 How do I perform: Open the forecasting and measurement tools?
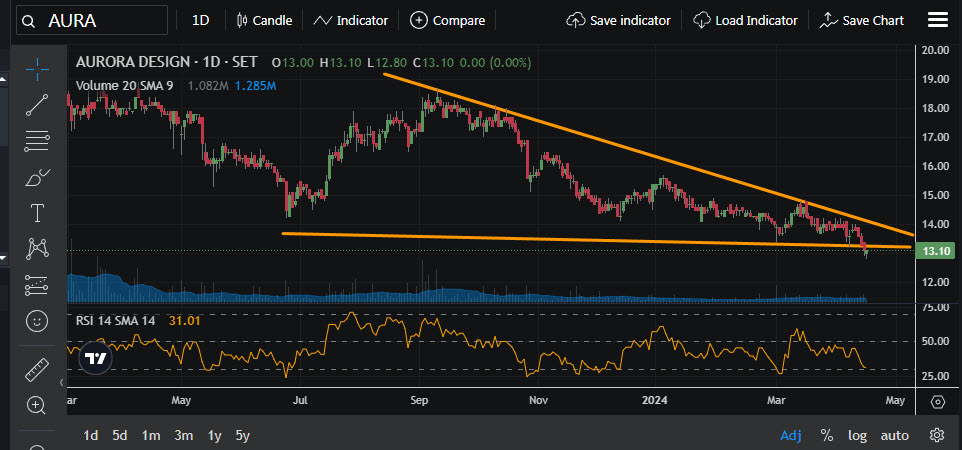(x=37, y=285)
